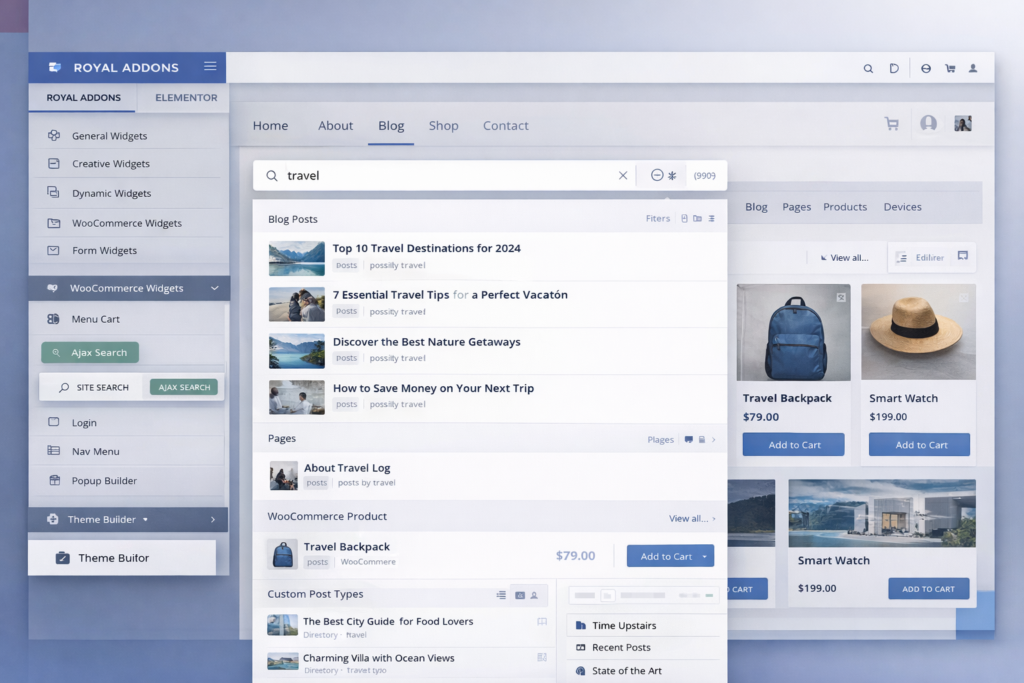Click the search icon in the top-right toolbar
Viewport: 1024px width, 683px height.
click(868, 68)
